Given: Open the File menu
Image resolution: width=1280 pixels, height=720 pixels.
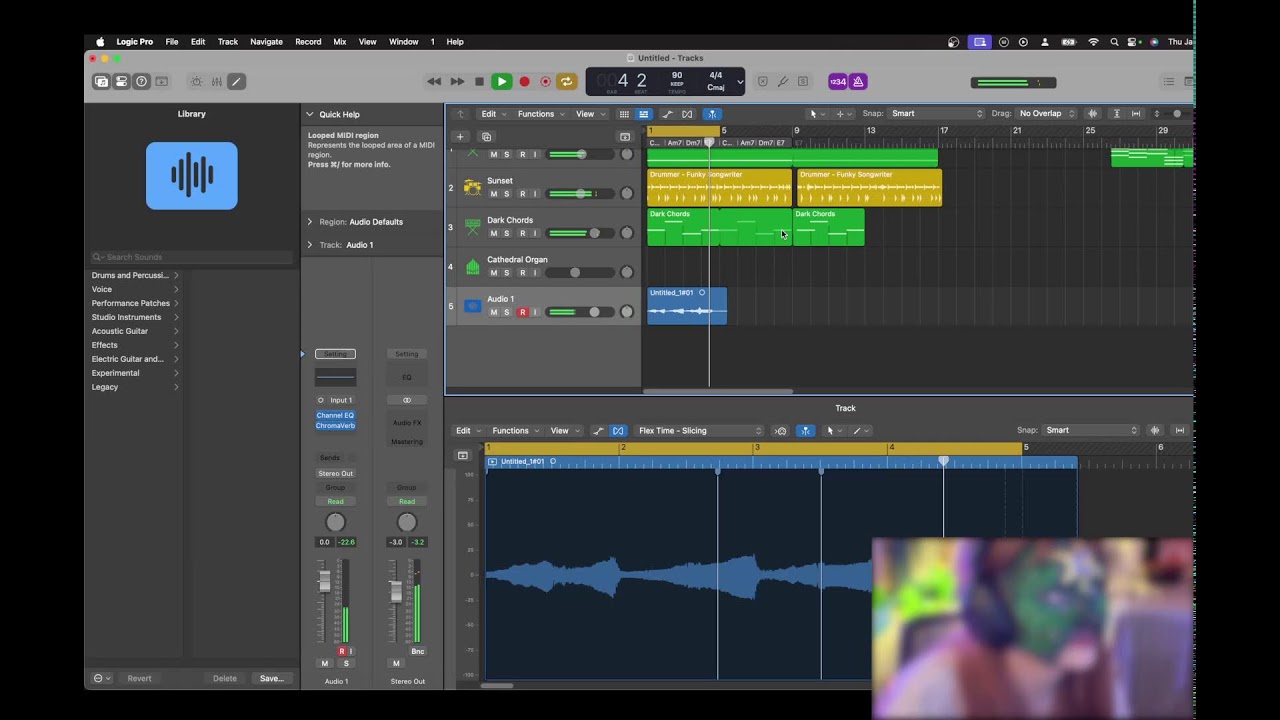Looking at the screenshot, I should click(x=172, y=42).
